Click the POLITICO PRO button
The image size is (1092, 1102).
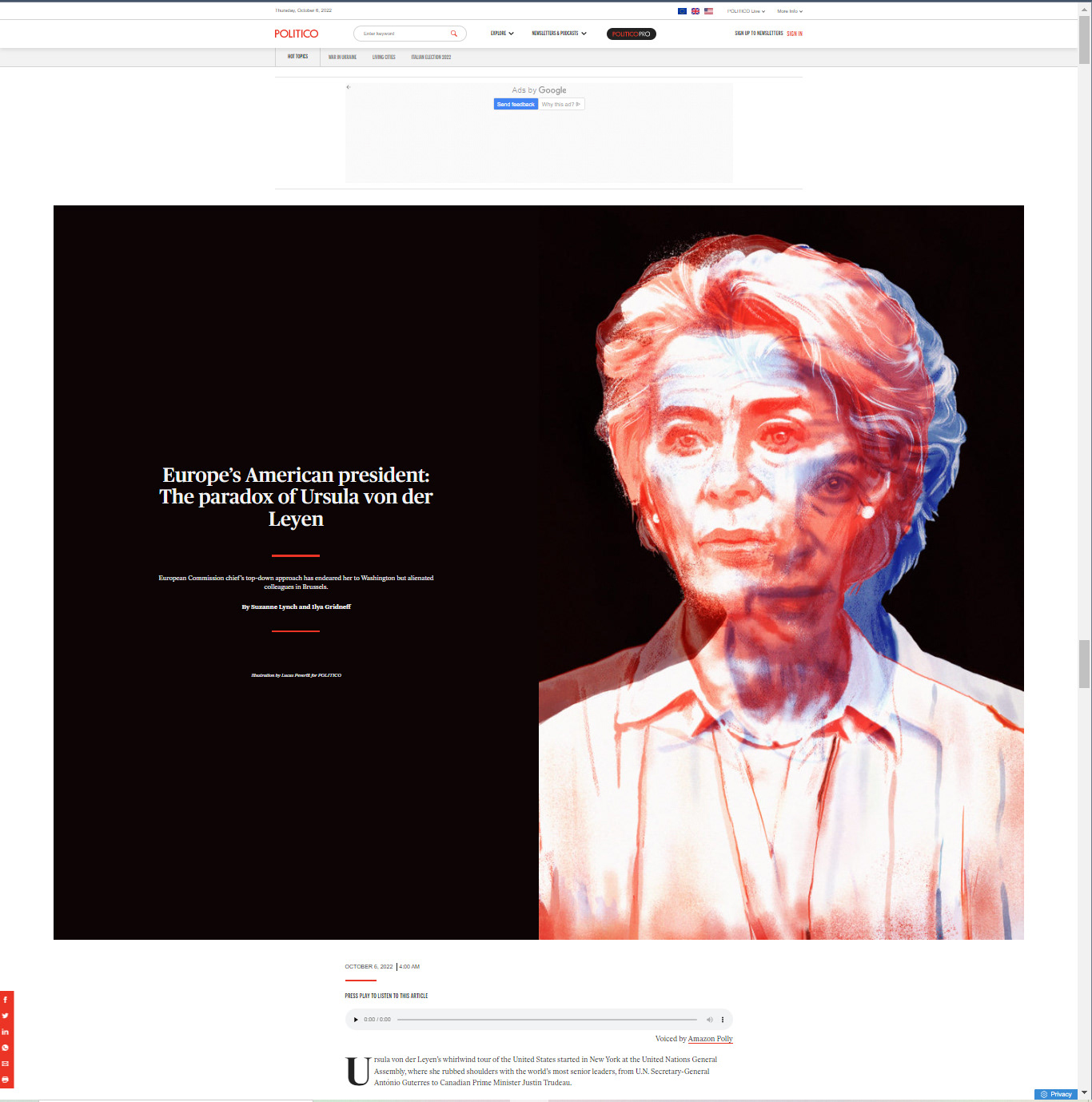(631, 34)
